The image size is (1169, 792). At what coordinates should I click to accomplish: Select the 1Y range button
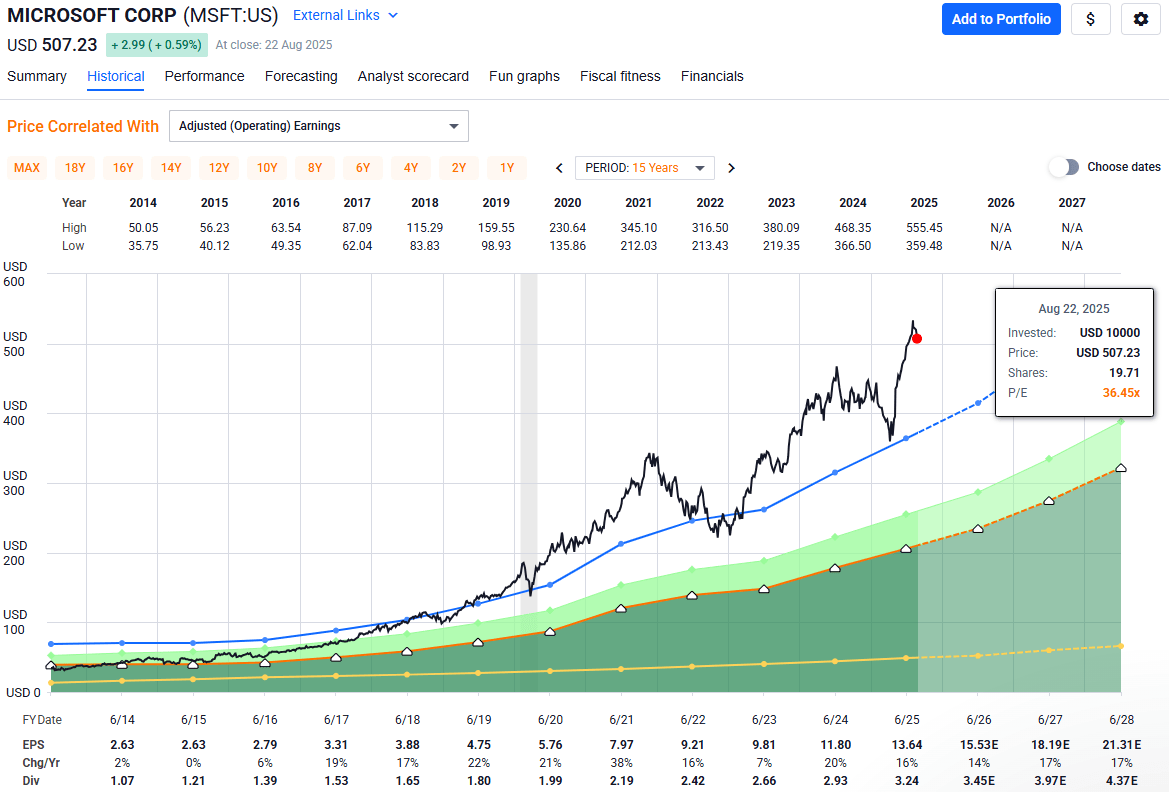click(x=507, y=168)
